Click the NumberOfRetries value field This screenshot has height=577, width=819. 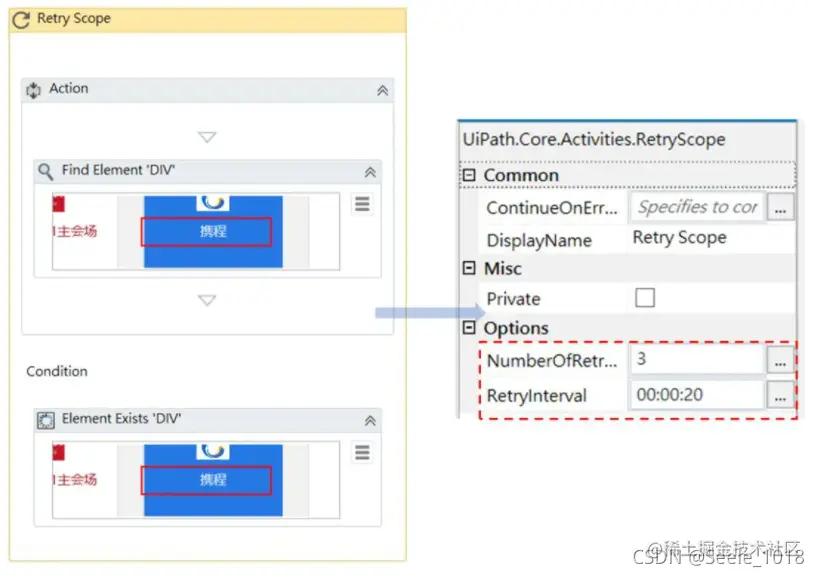coord(698,359)
